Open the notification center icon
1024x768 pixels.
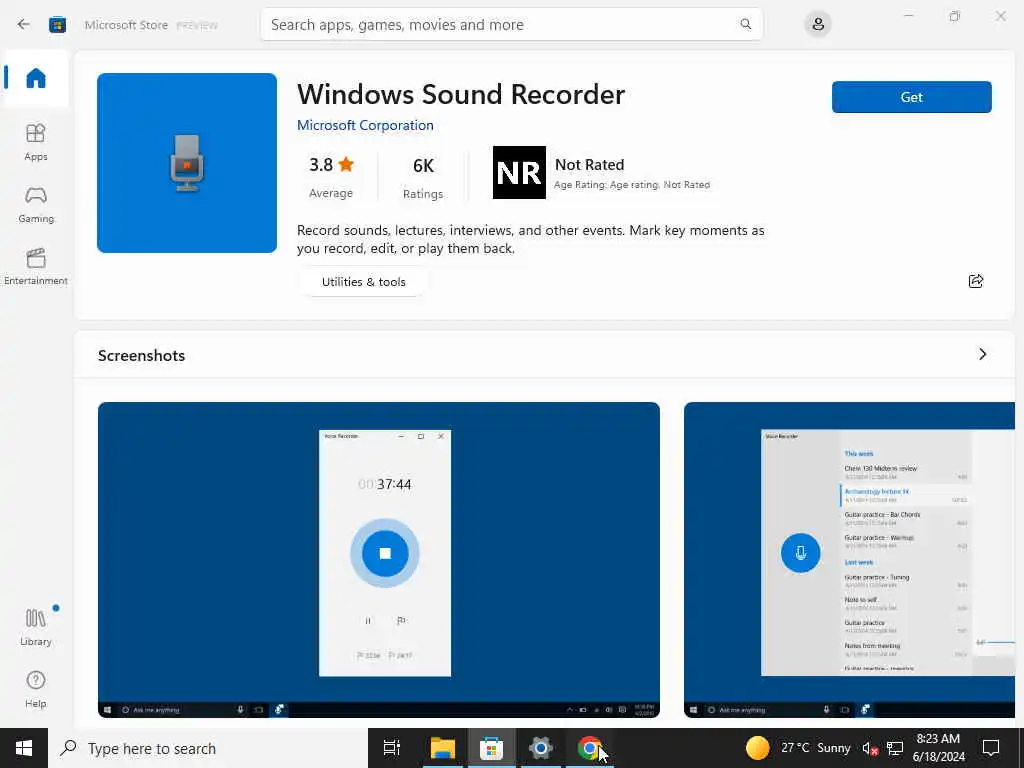(x=991, y=748)
